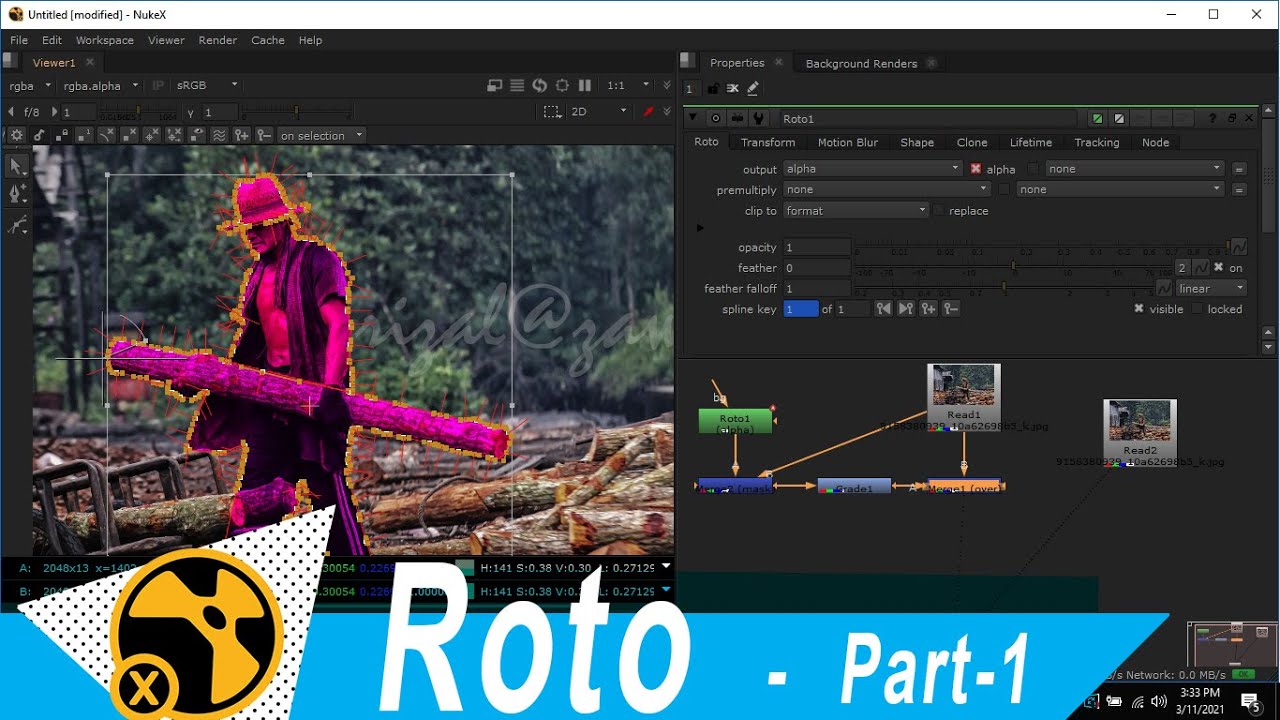Click the center node icon in Roto1 panel
The image size is (1280, 720).
coord(715,119)
